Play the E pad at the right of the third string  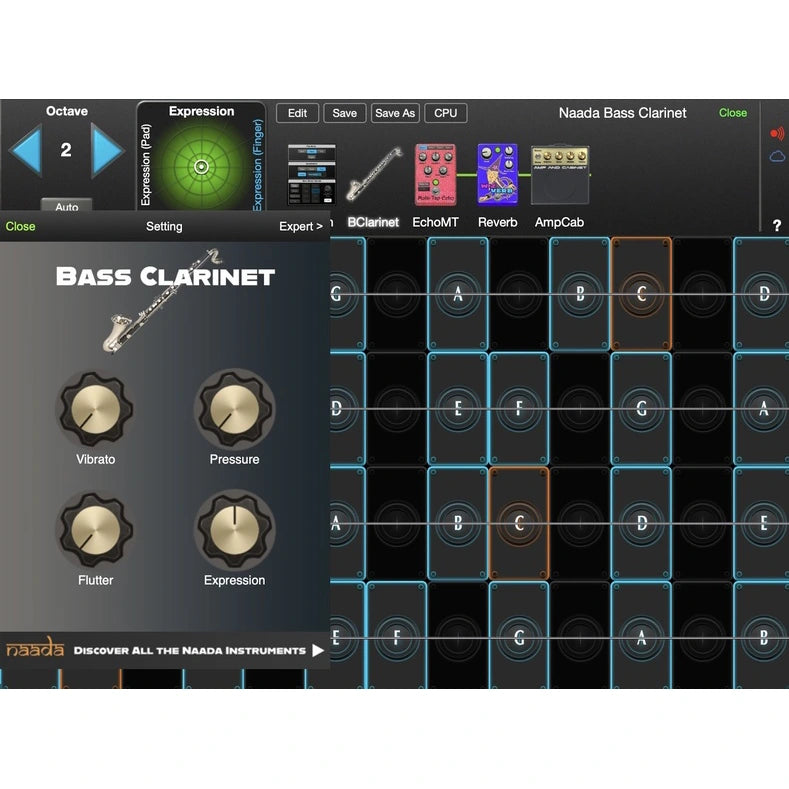(762, 523)
